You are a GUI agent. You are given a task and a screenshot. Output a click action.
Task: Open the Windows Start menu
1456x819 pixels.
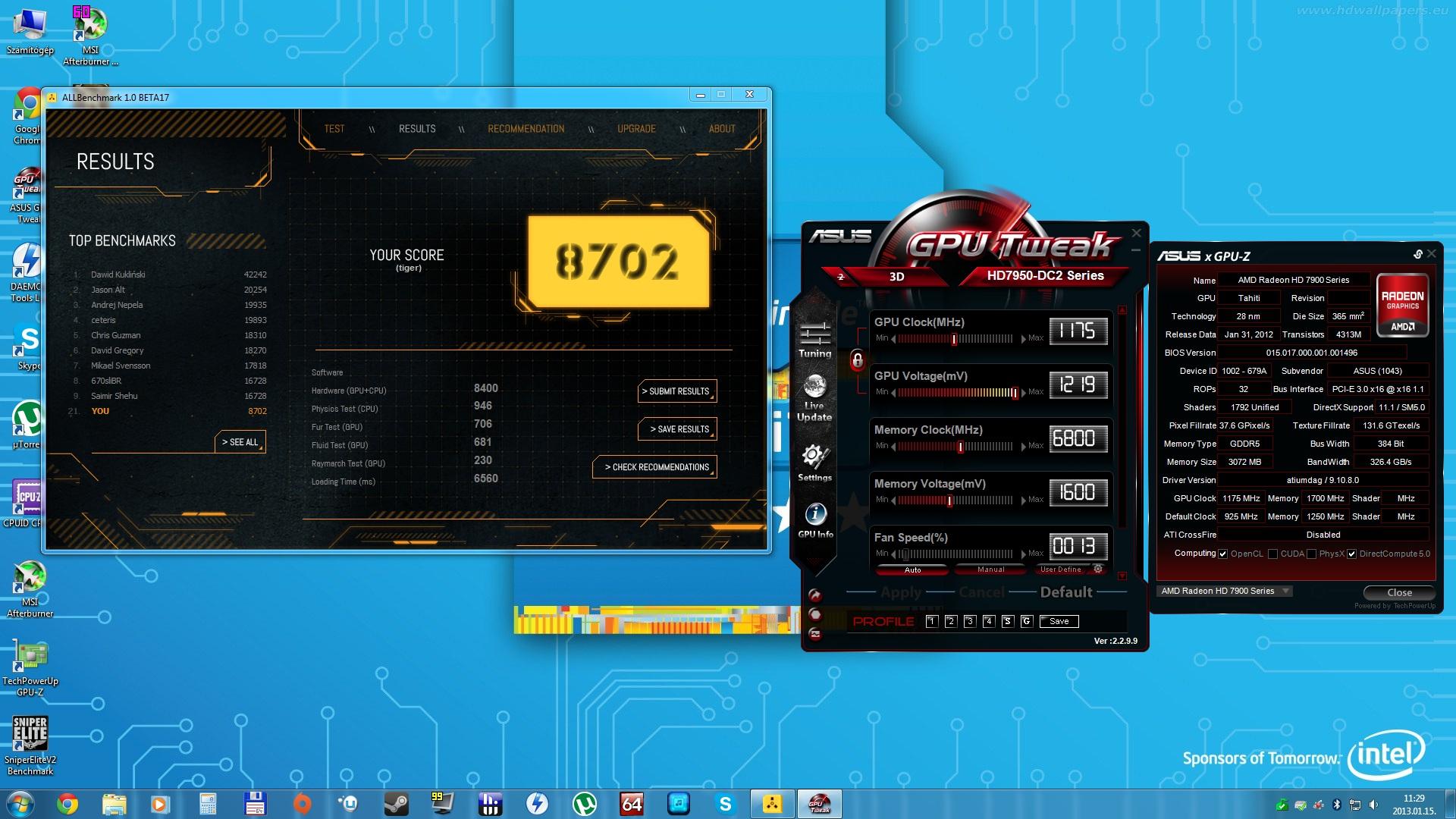tap(20, 804)
